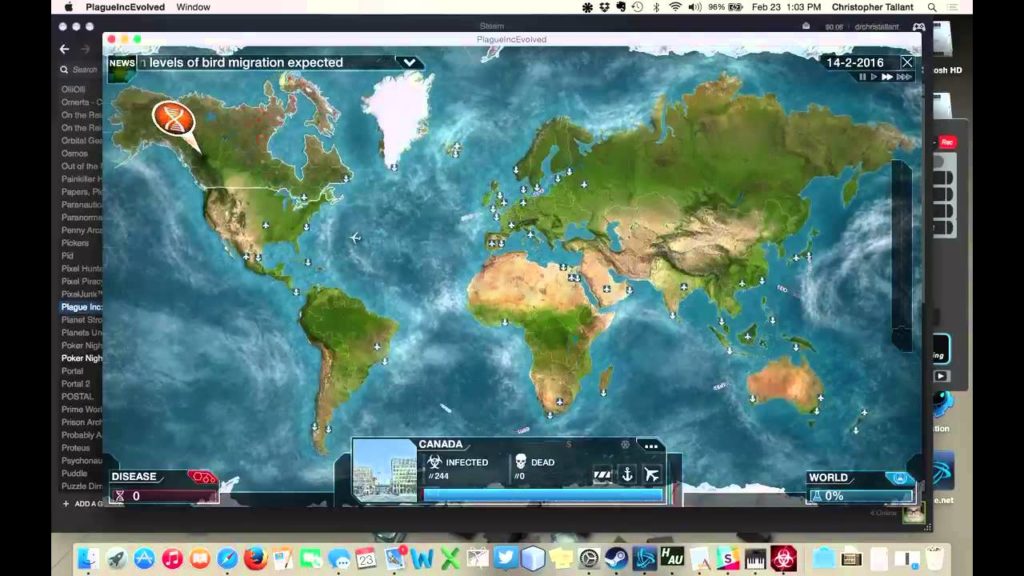
Task: Open Steam from the Dock
Action: click(x=616, y=558)
